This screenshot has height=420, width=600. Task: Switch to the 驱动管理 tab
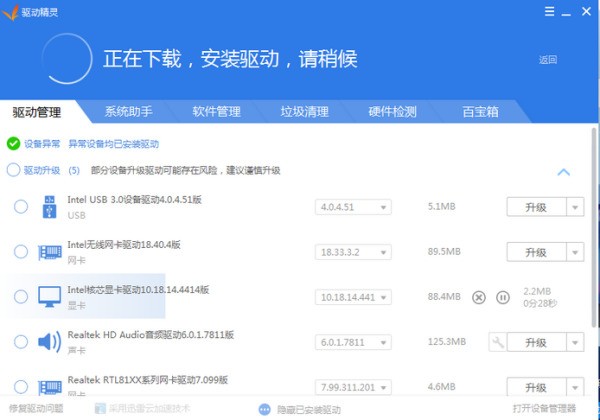(x=37, y=112)
